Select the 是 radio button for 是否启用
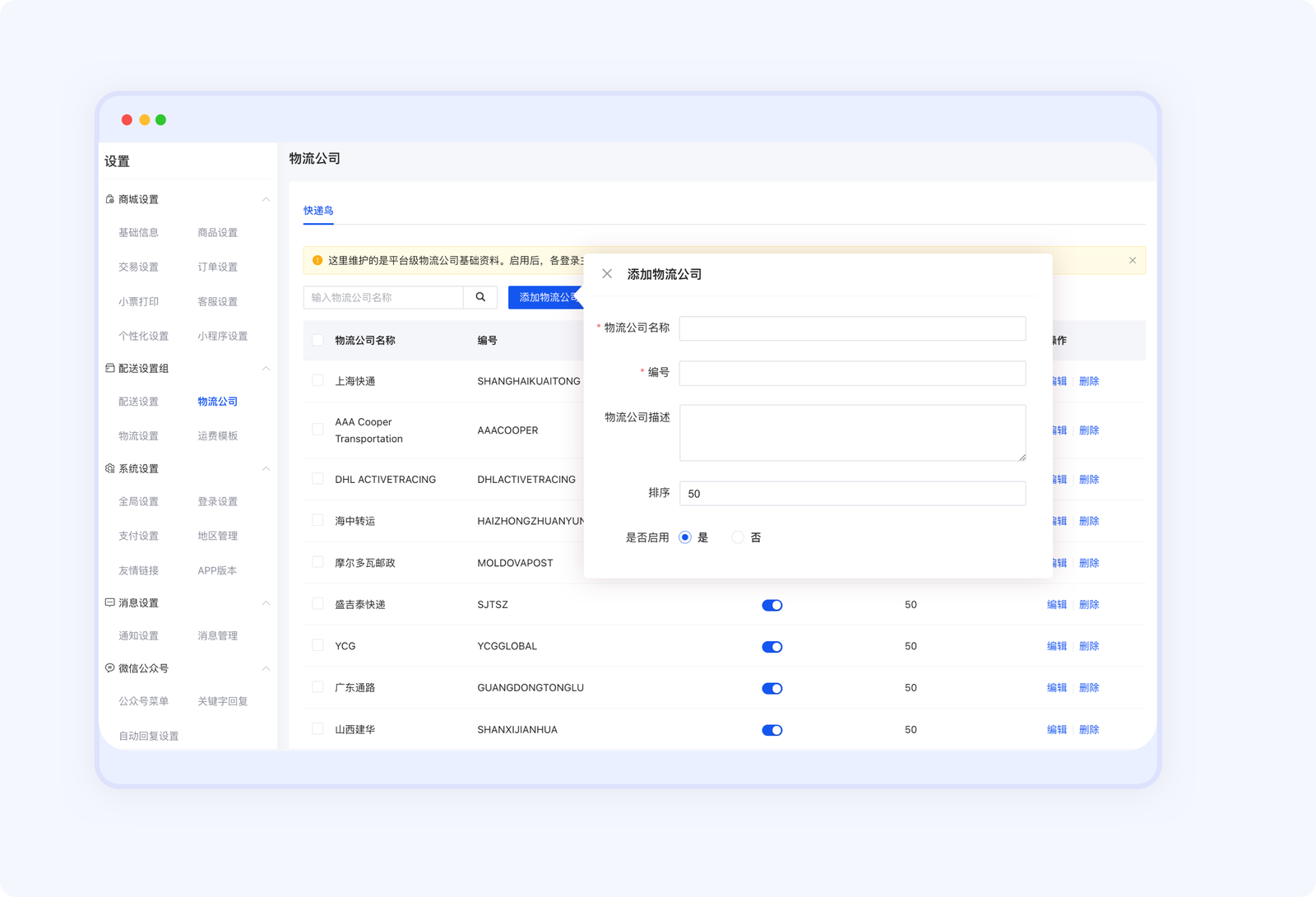The height and width of the screenshot is (897, 1316). coord(685,537)
